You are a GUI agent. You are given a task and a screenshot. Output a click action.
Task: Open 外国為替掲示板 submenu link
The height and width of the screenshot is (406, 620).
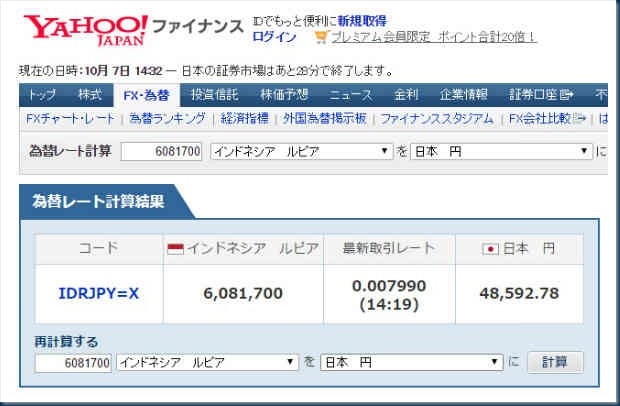coord(325,119)
